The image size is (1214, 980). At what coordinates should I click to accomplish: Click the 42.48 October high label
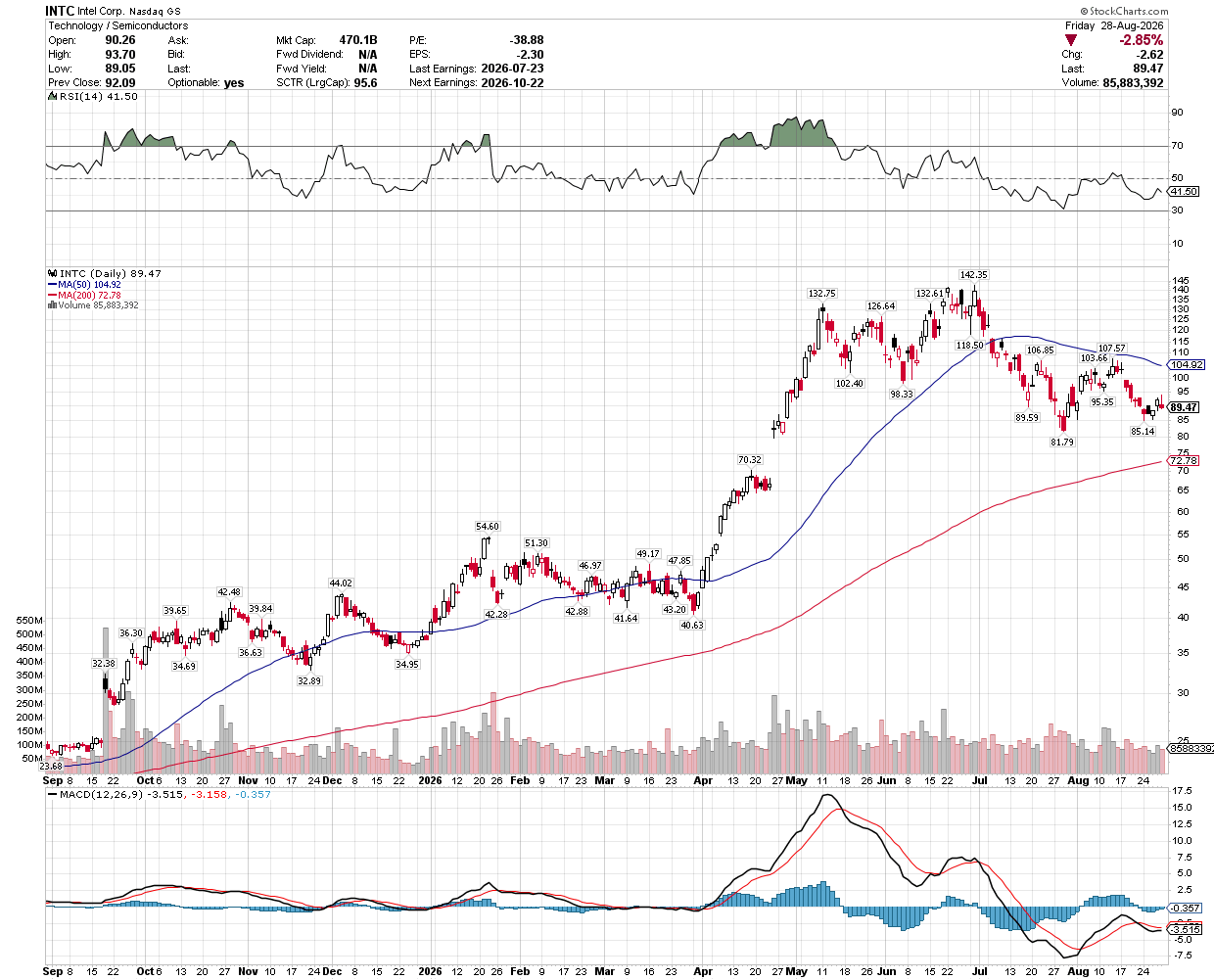tap(228, 592)
